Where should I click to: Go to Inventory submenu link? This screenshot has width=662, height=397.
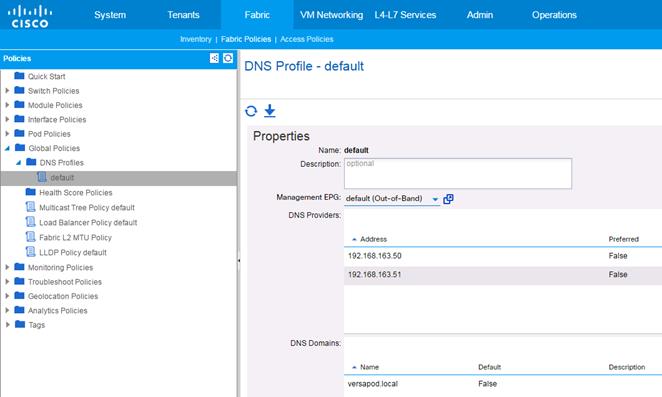click(195, 39)
